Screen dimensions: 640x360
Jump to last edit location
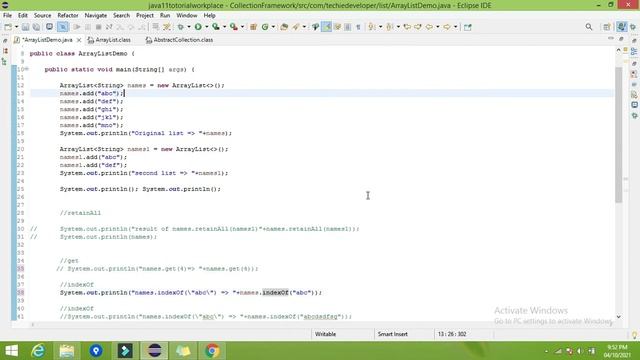coord(407,27)
